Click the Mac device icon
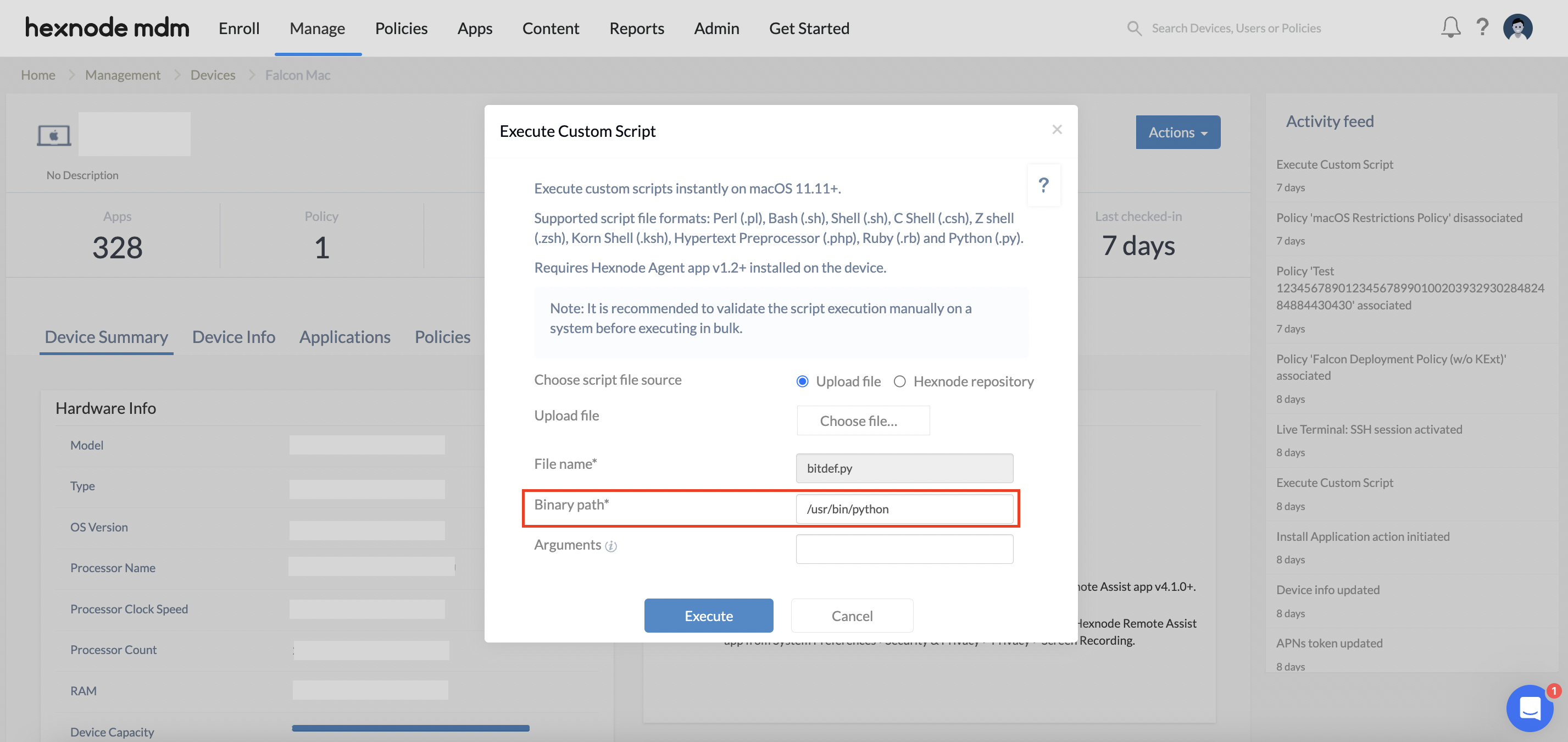1568x742 pixels. coord(53,135)
